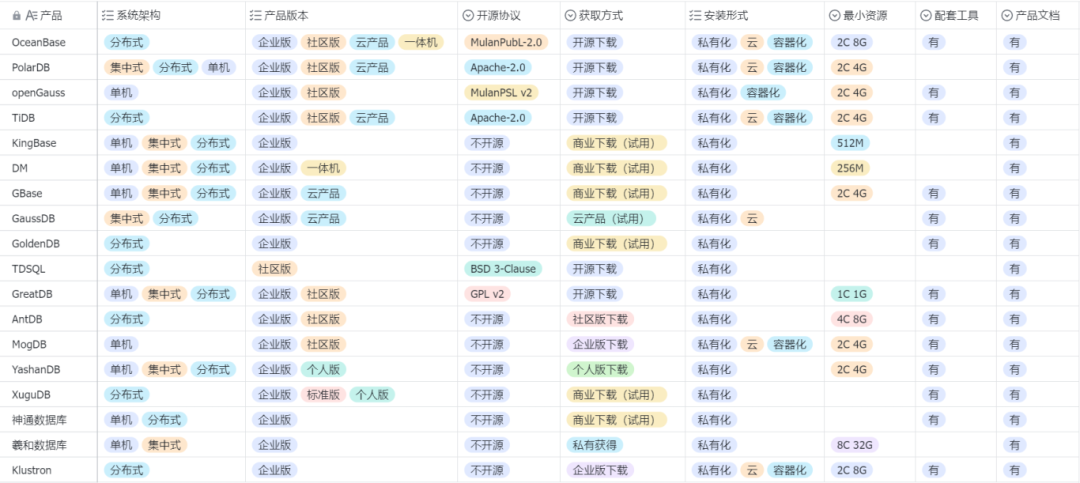Click the 云产品（试用） tag in GaussDB row
The height and width of the screenshot is (483, 1080).
[x=611, y=218]
